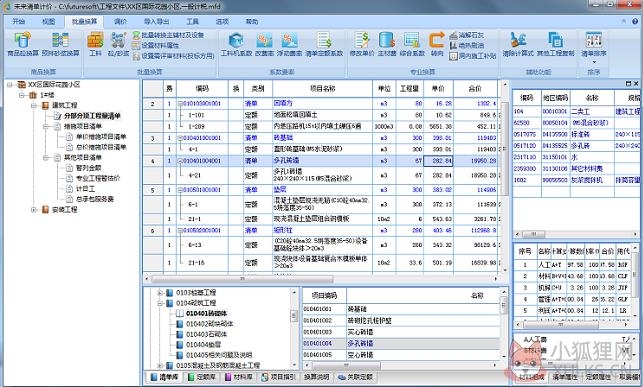Expand the 0103桩基工程 library node

[x=161, y=293]
